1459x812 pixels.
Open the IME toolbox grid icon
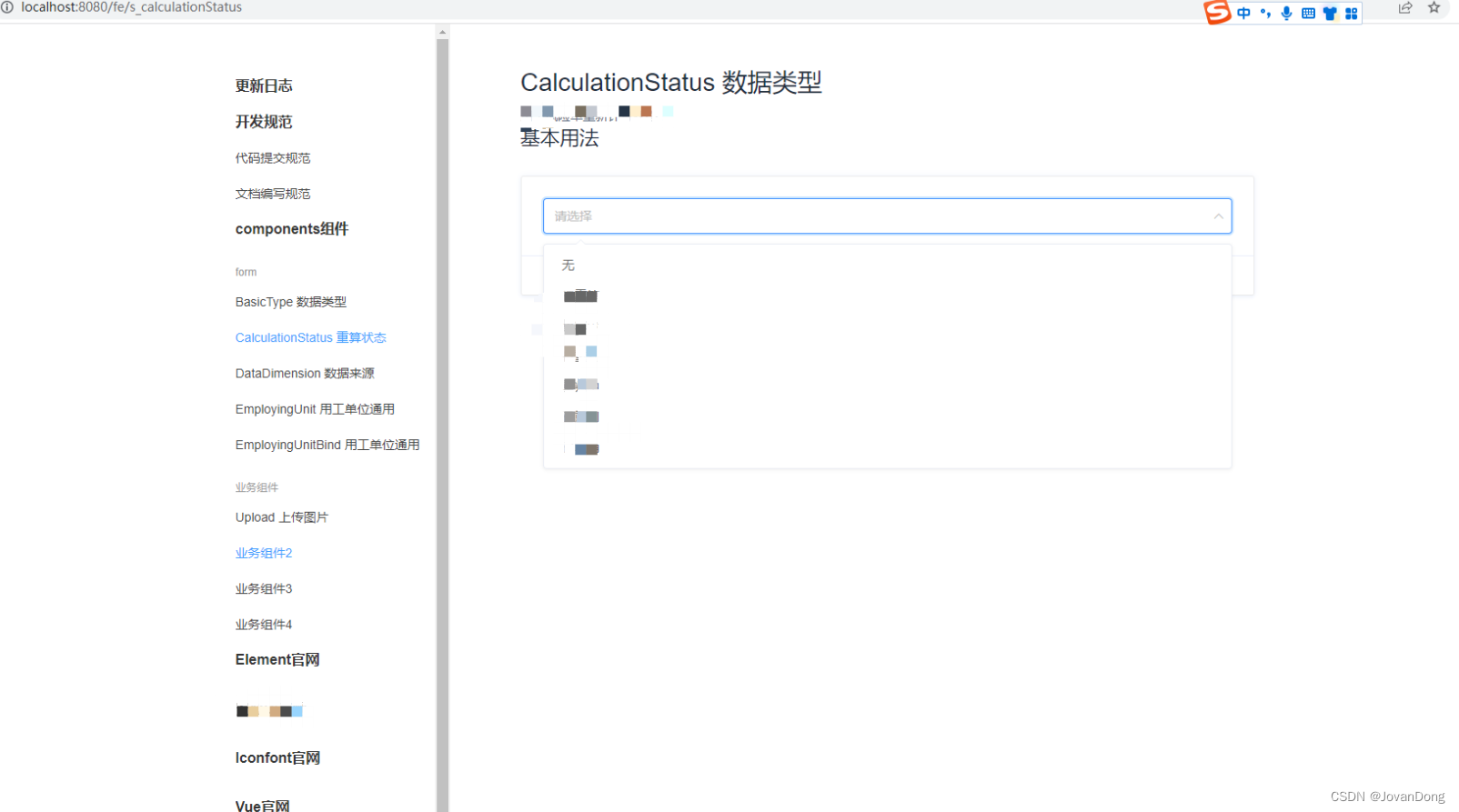[x=1352, y=13]
